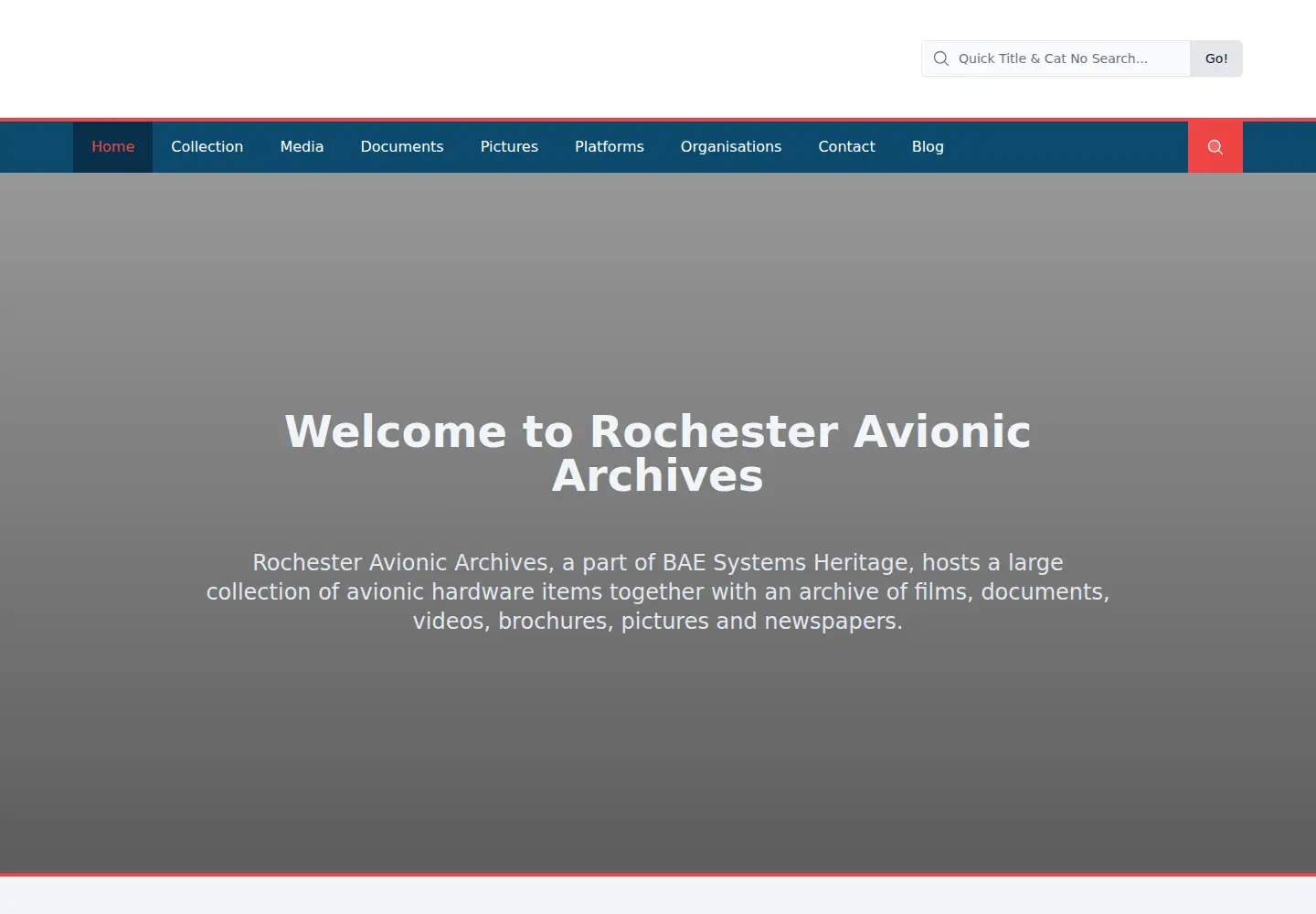This screenshot has height=914, width=1316.
Task: Open the Contact page
Action: (x=847, y=147)
